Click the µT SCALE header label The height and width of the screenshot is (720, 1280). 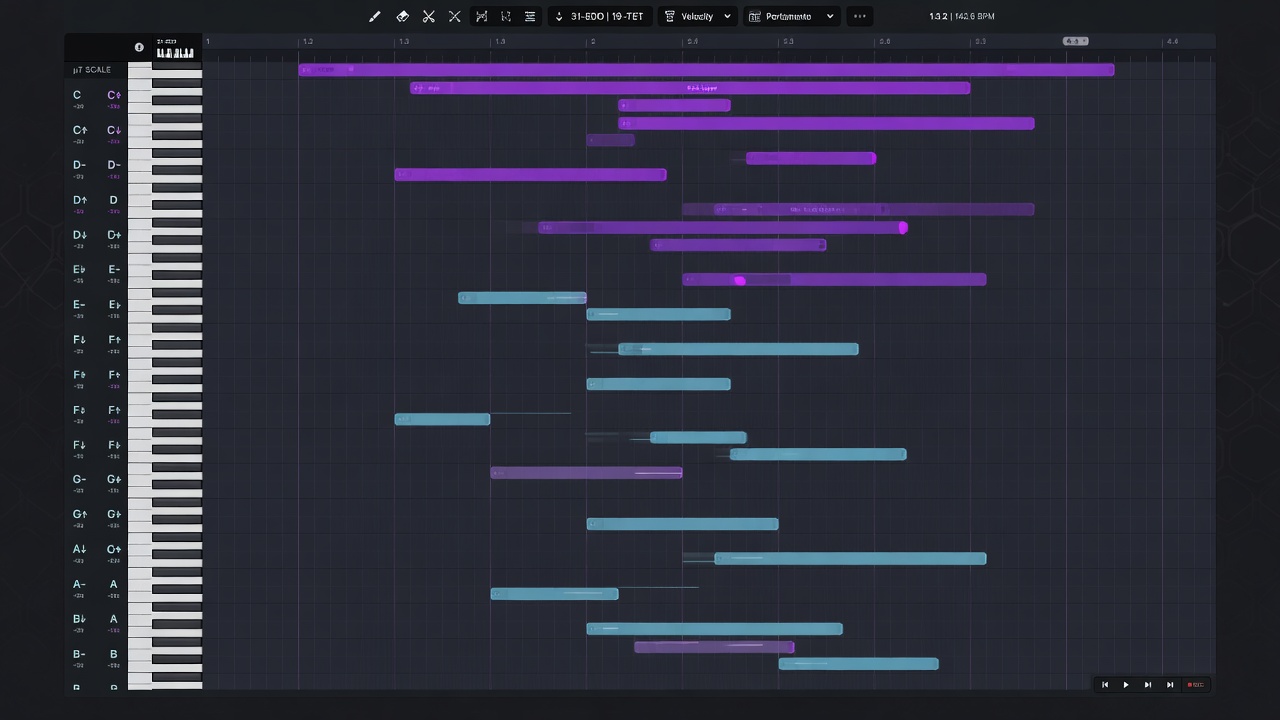(x=92, y=70)
